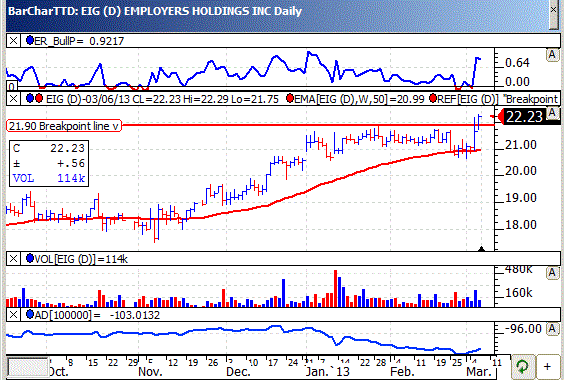Click the +.56 change value

pyautogui.click(x=71, y=163)
